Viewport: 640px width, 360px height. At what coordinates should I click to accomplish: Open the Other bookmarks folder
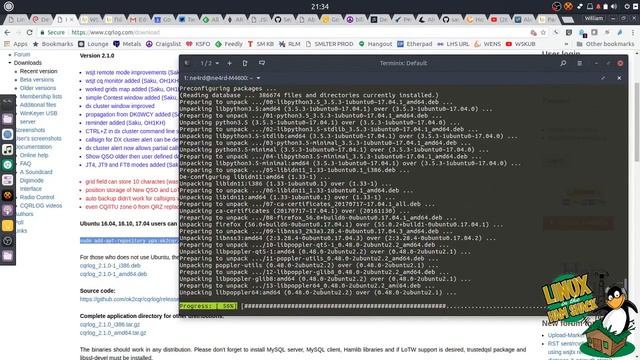click(605, 44)
